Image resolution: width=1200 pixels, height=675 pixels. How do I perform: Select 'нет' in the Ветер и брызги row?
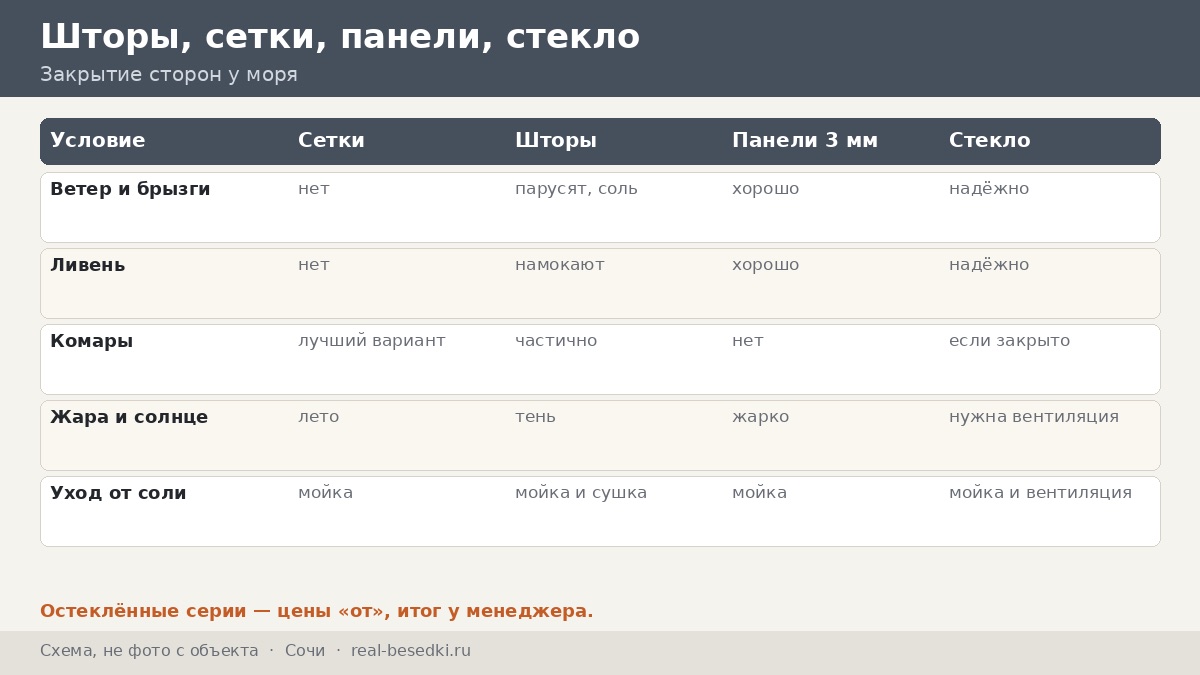coord(314,189)
